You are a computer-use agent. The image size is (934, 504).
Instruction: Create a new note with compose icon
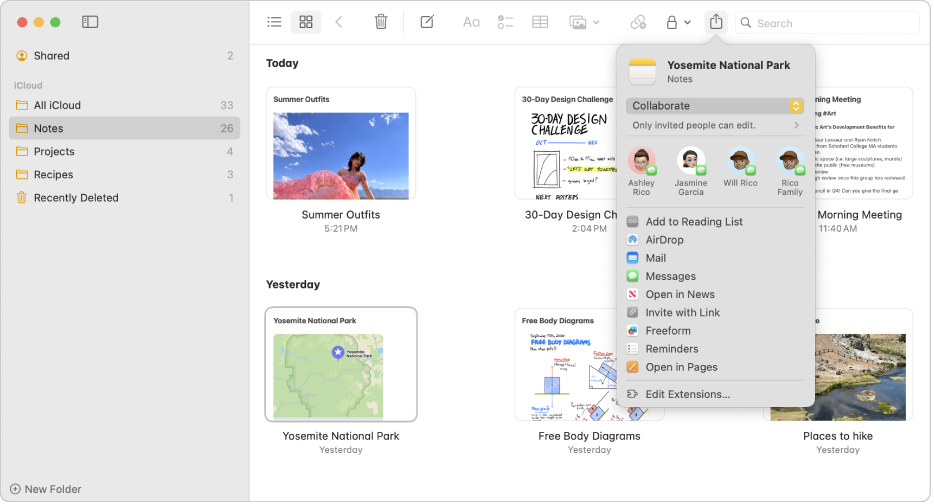pos(427,22)
